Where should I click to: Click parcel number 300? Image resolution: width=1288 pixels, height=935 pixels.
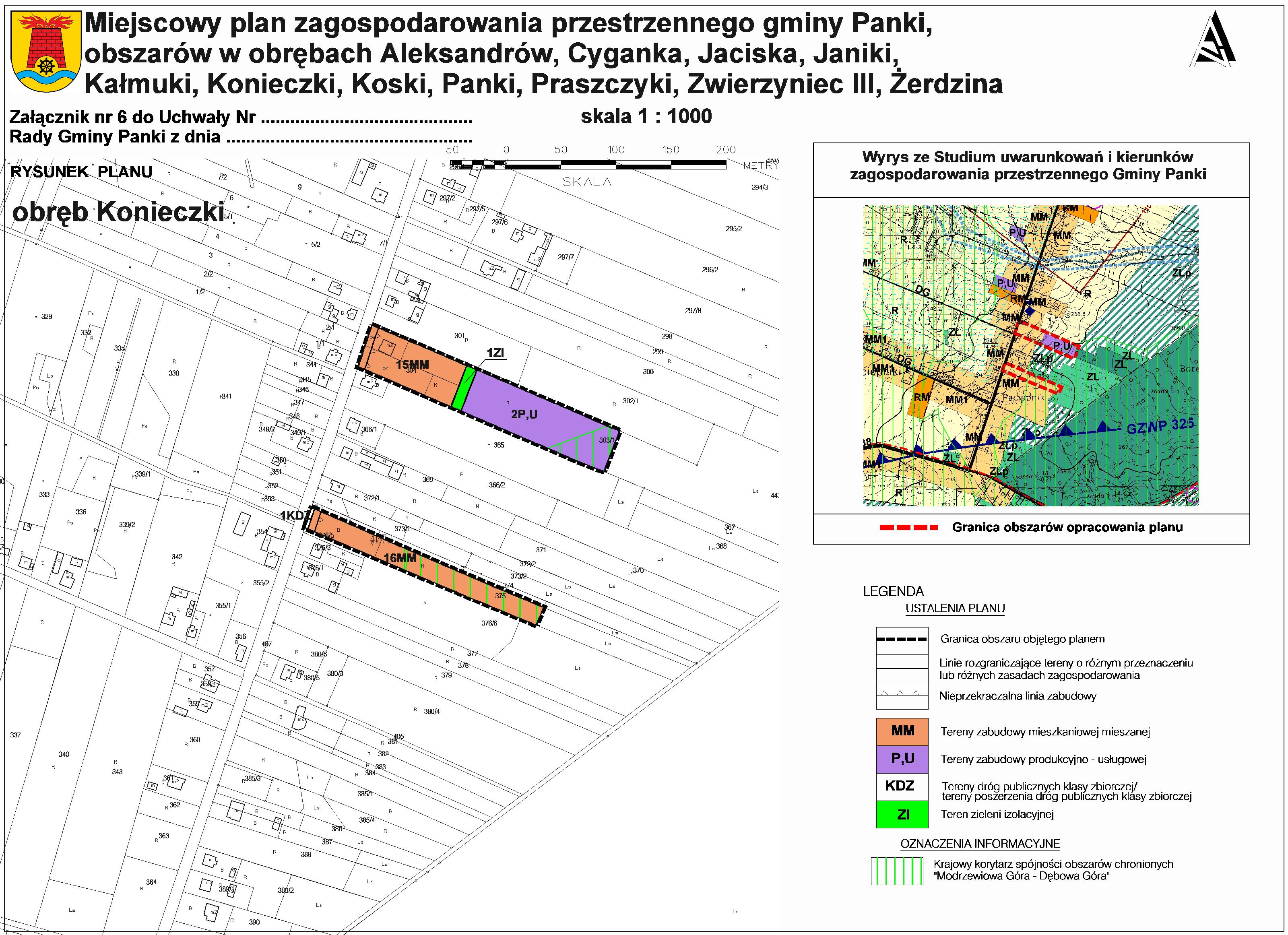click(x=648, y=372)
